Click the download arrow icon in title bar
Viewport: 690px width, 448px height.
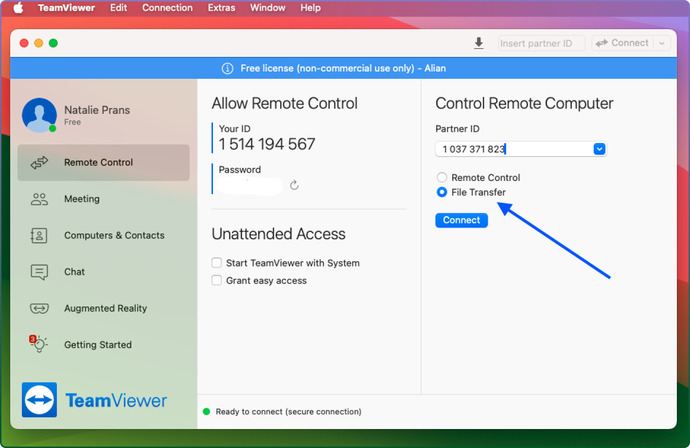479,43
